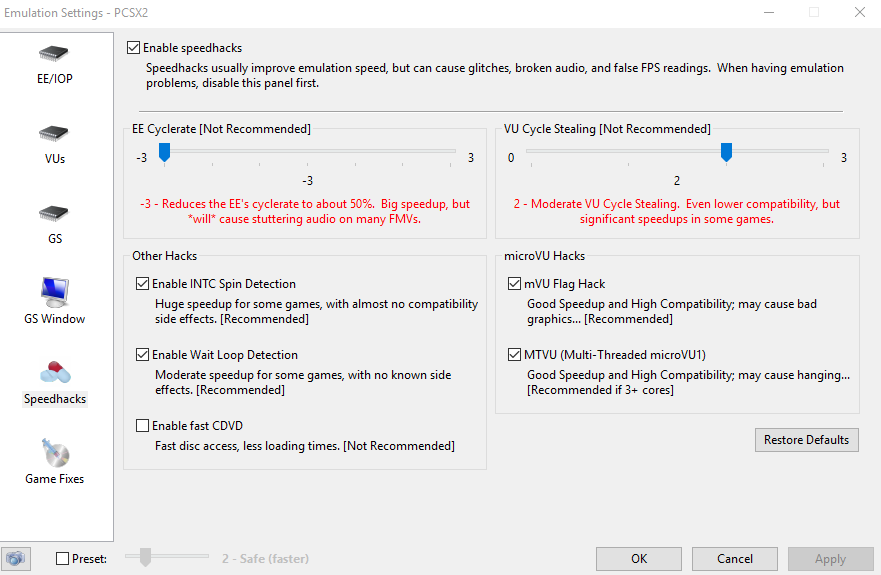Open the GS chip icon page

[54, 214]
